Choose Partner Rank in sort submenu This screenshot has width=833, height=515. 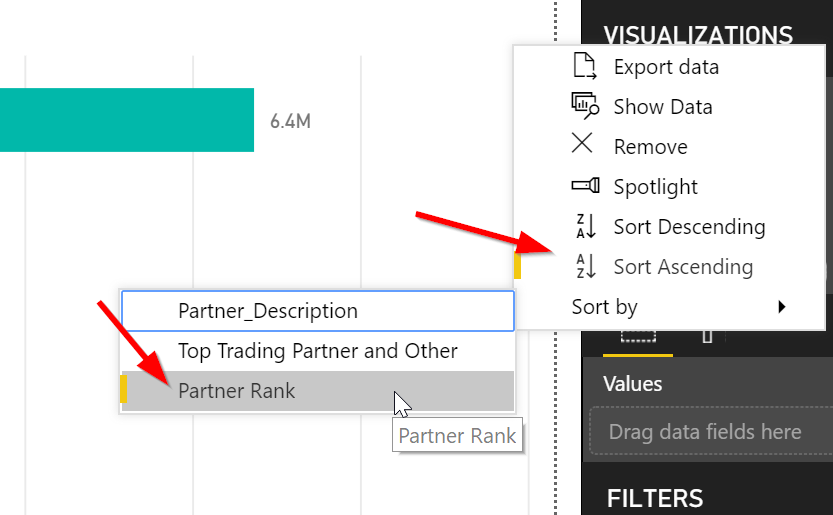click(x=237, y=391)
